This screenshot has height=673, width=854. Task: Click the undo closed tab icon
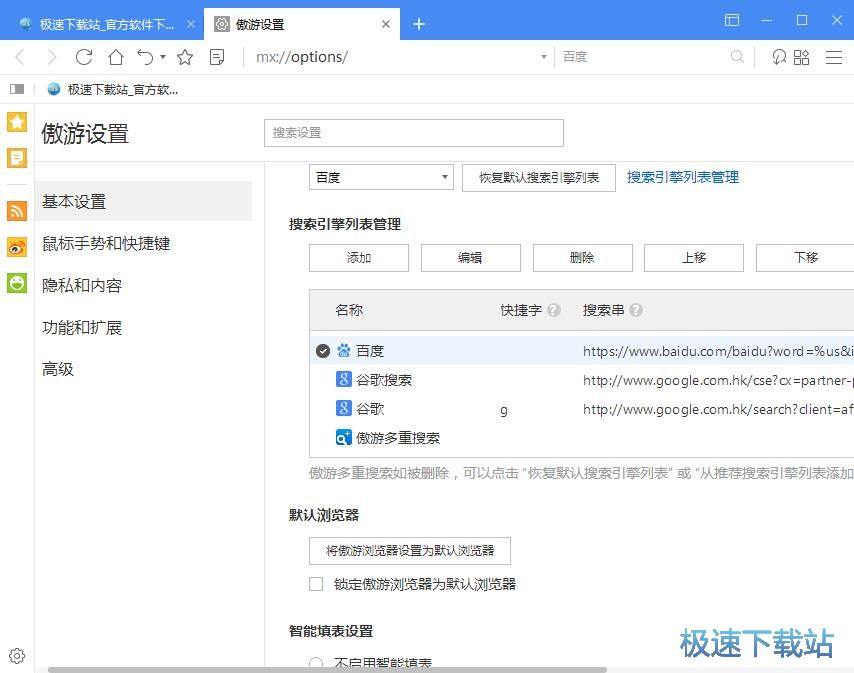pyautogui.click(x=145, y=57)
